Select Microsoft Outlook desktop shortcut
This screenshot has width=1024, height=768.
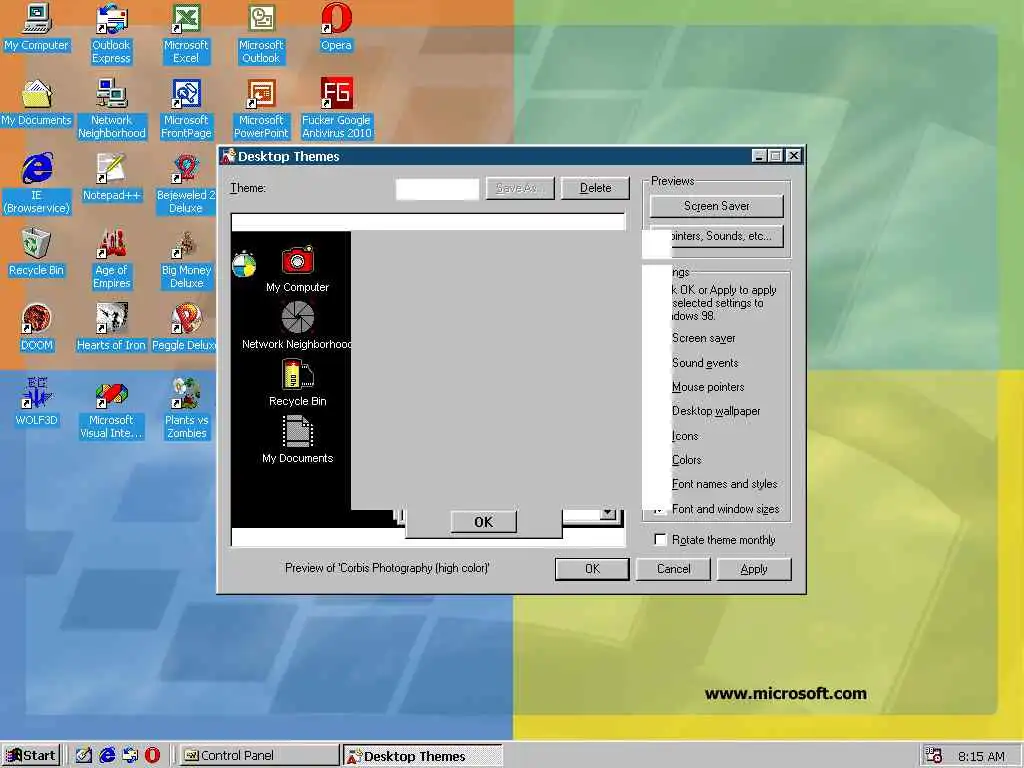261,34
